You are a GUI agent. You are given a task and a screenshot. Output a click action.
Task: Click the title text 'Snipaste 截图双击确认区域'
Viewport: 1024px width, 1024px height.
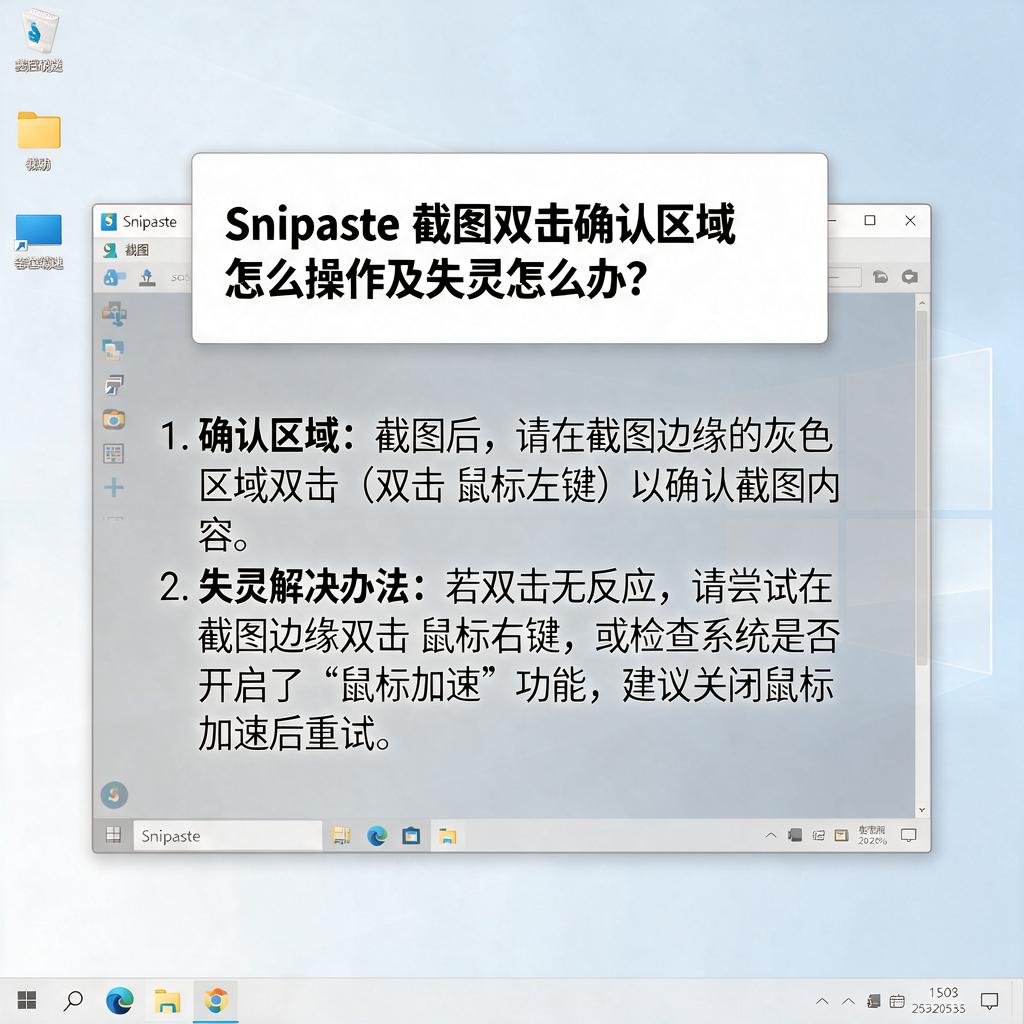tap(480, 224)
